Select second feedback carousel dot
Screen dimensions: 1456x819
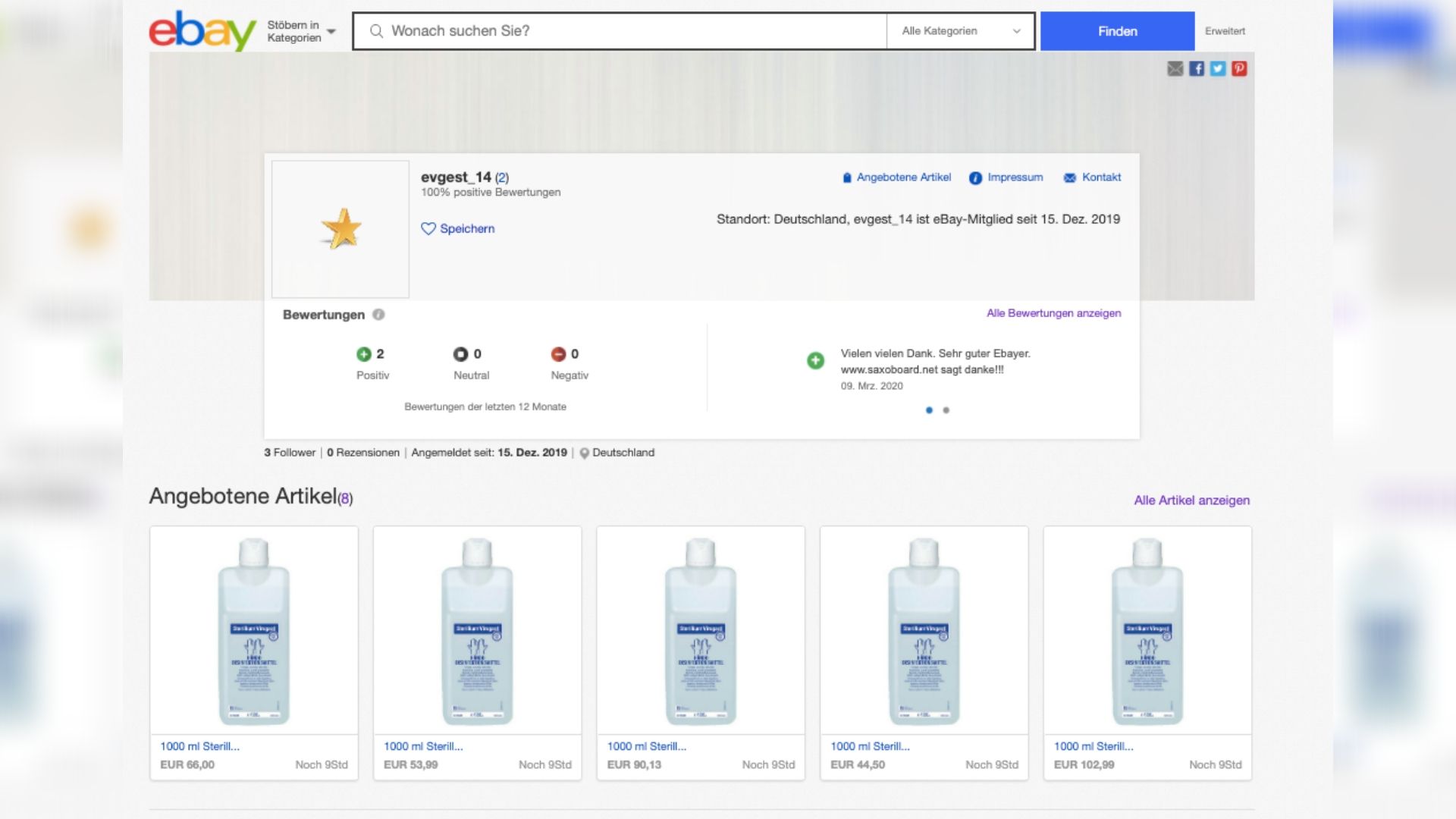click(x=946, y=410)
